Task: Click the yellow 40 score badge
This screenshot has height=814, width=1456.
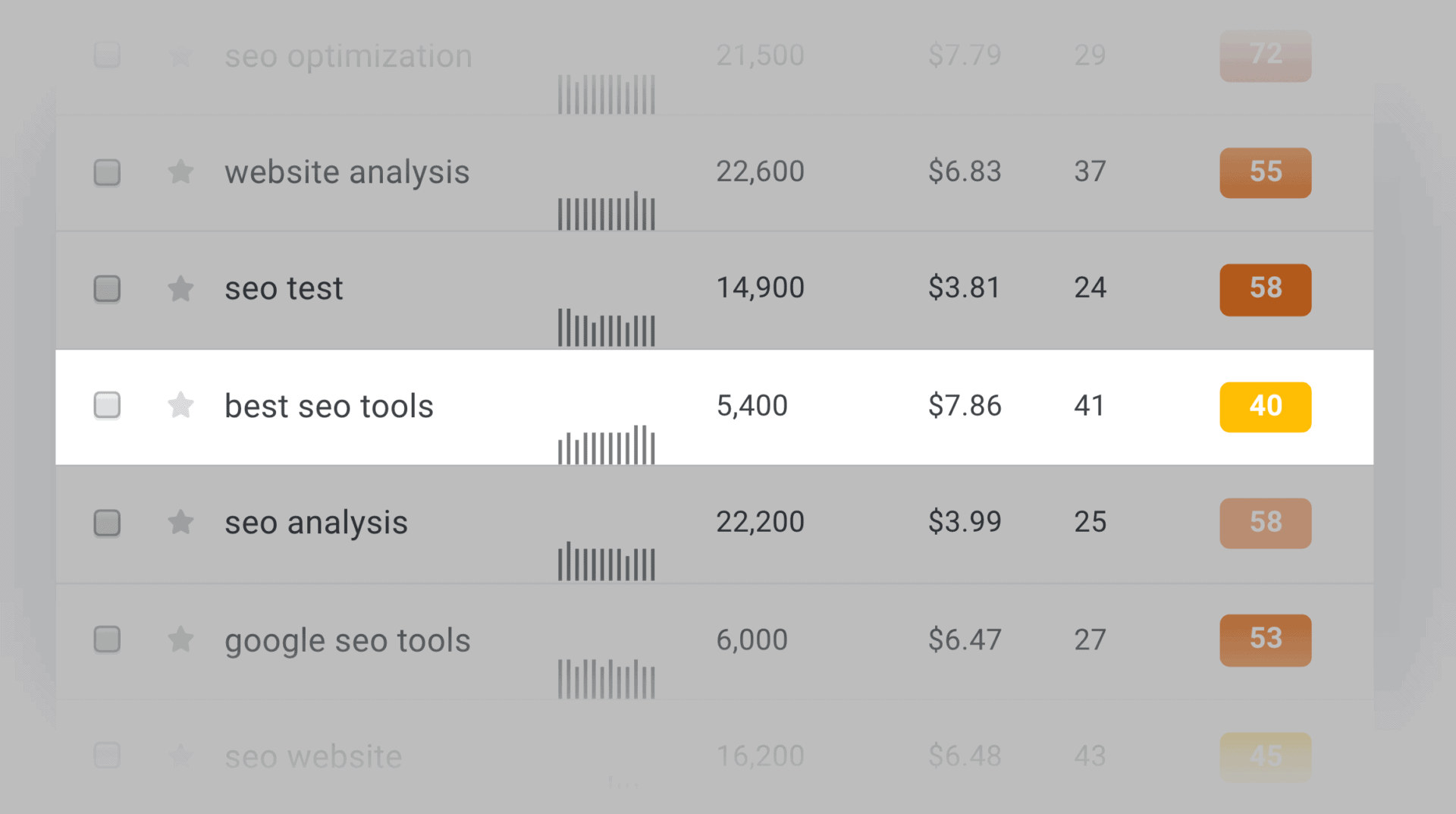Action: [x=1265, y=406]
